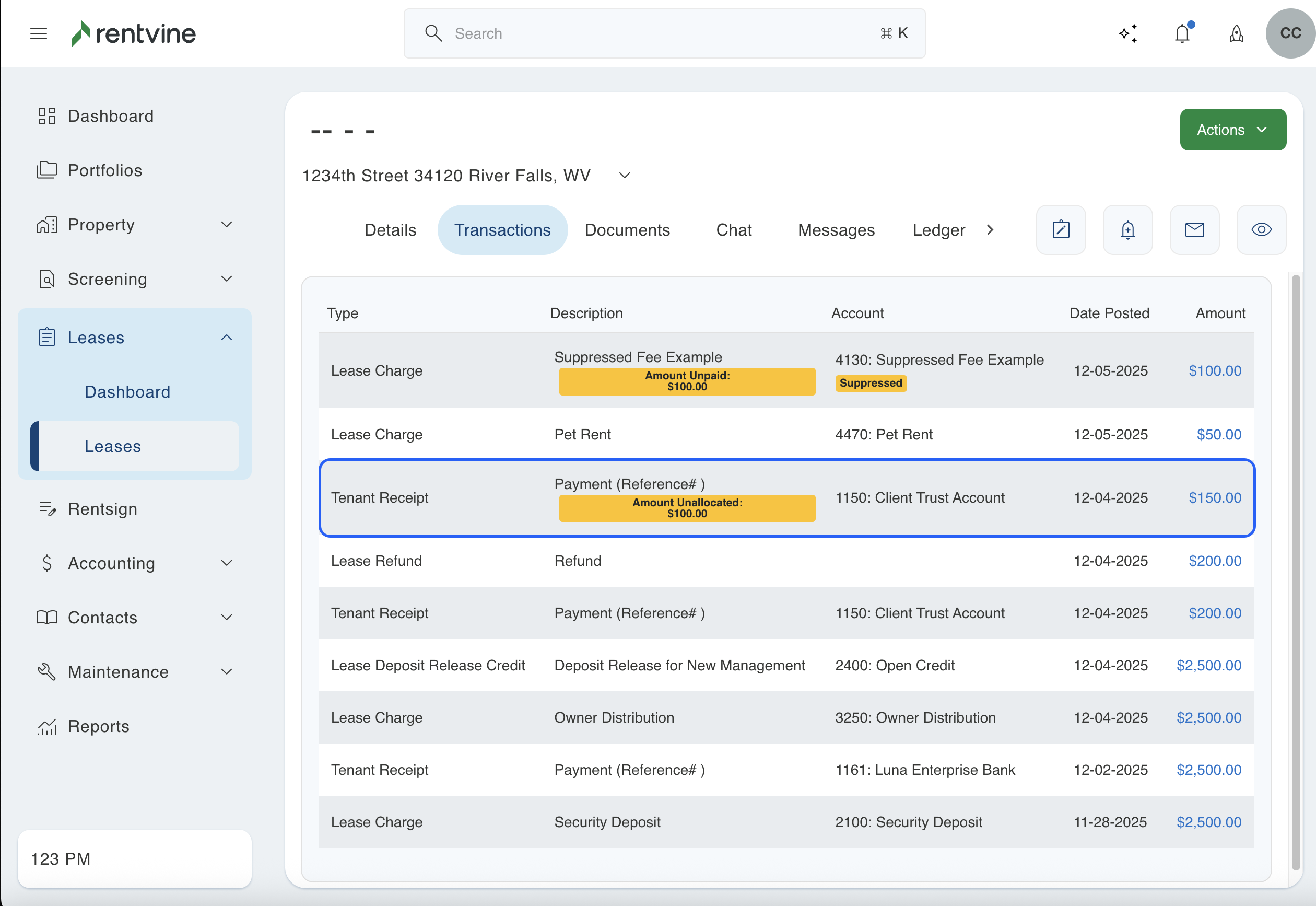Click the envelope email icon
This screenshot has height=906, width=1316.
point(1195,230)
